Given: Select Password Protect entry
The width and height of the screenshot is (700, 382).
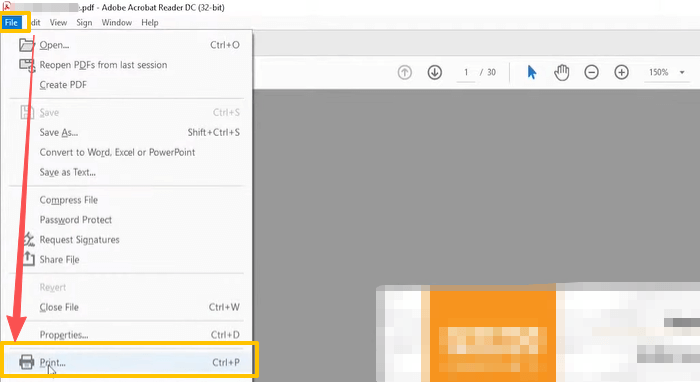Looking at the screenshot, I should coord(127,220).
